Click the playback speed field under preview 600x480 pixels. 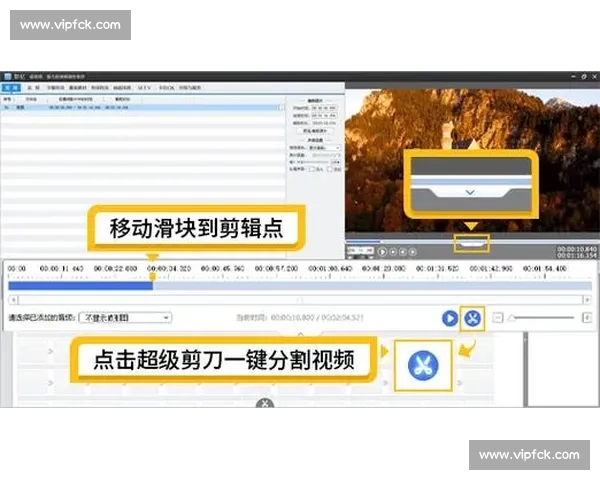coord(360,250)
